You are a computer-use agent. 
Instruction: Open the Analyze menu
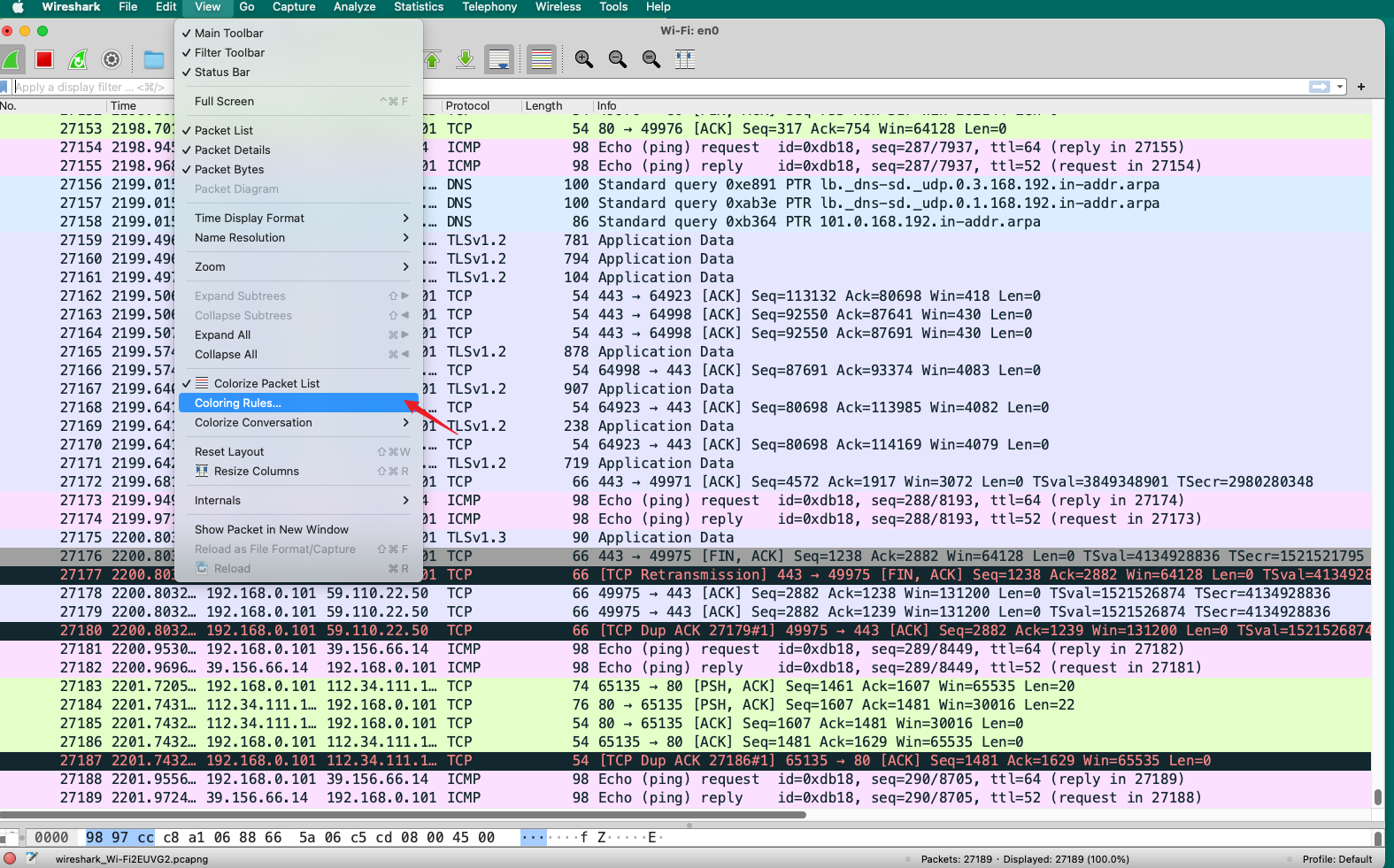tap(354, 7)
